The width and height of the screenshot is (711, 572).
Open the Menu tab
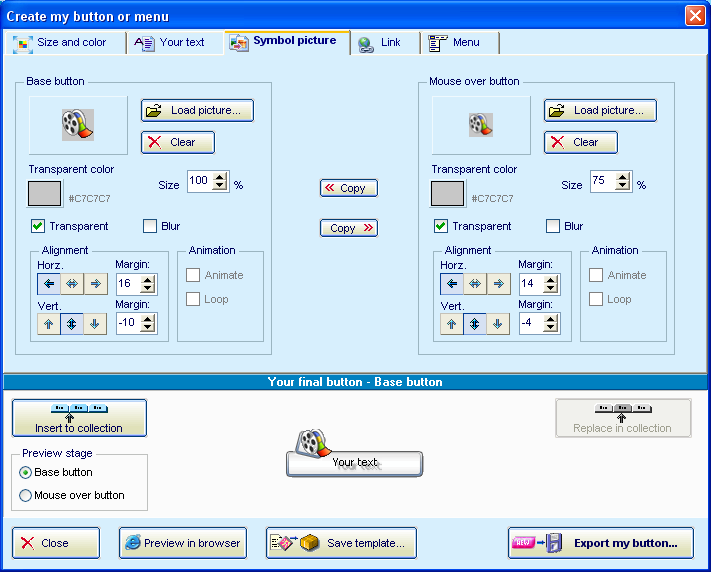tap(459, 43)
